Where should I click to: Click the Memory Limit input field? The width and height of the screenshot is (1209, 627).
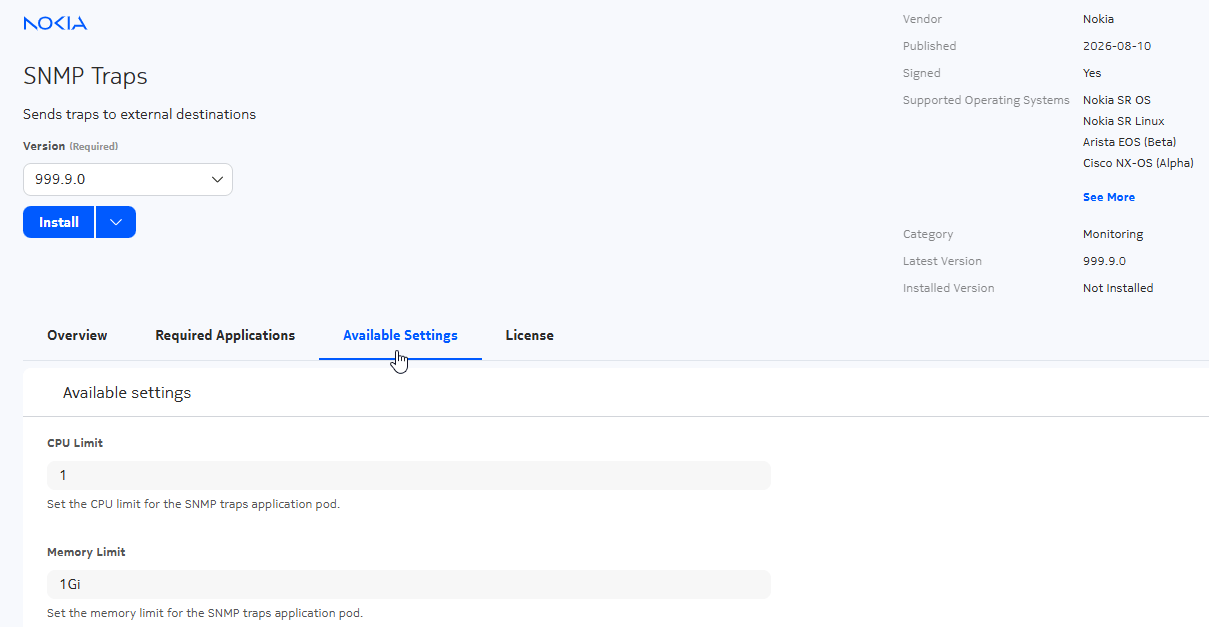coord(409,584)
